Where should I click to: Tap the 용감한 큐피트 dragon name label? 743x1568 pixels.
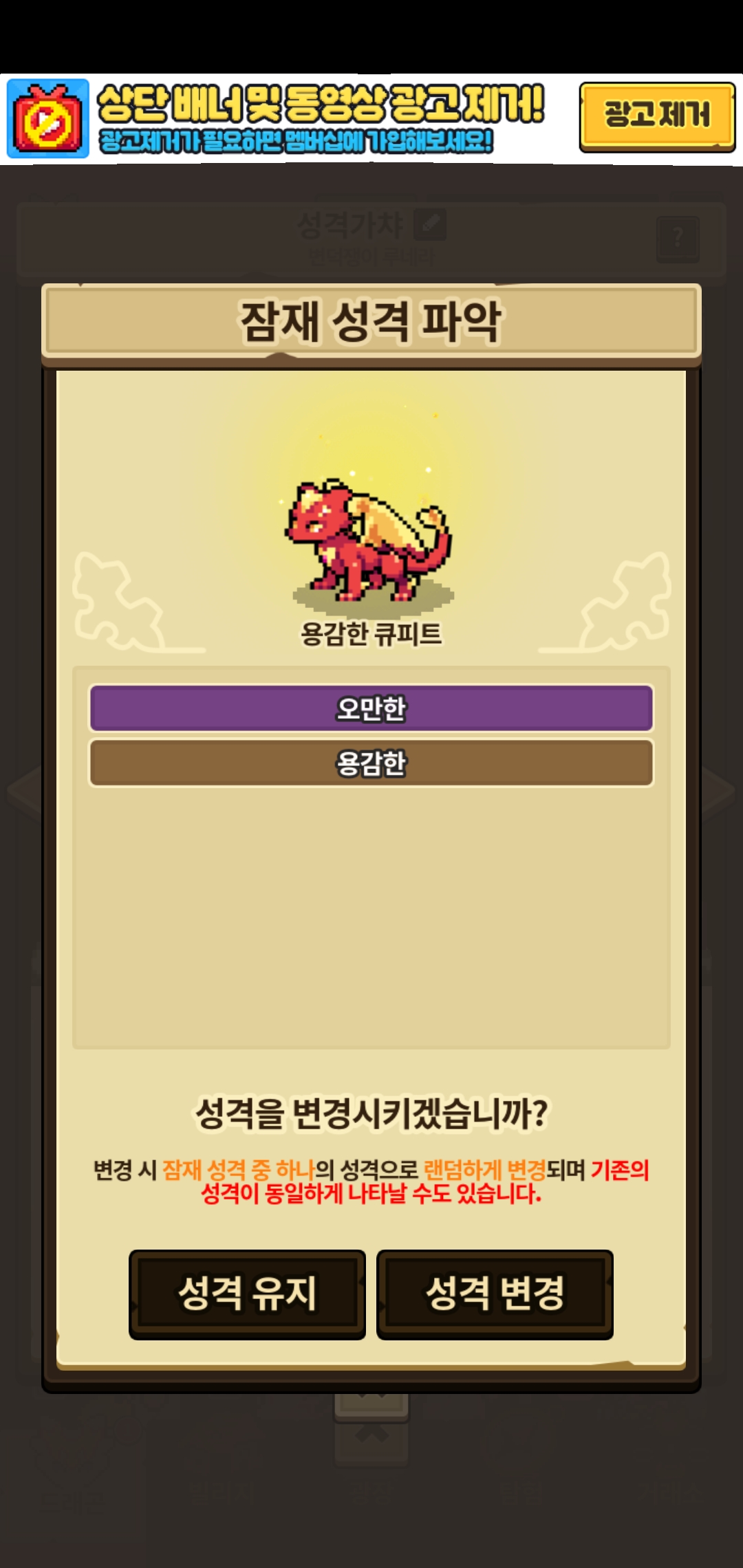click(x=371, y=633)
